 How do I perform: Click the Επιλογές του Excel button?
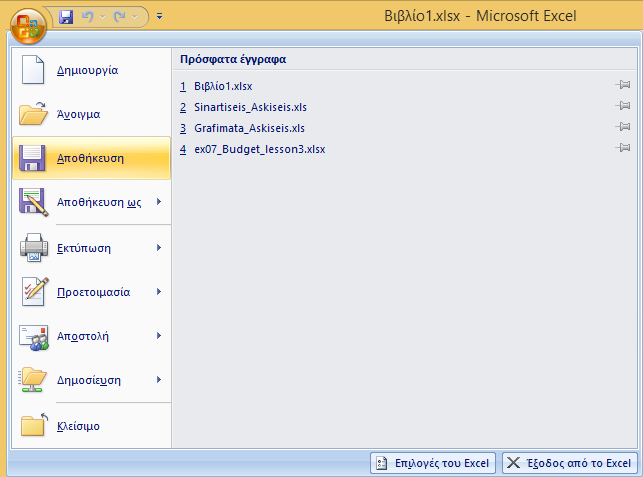433,463
